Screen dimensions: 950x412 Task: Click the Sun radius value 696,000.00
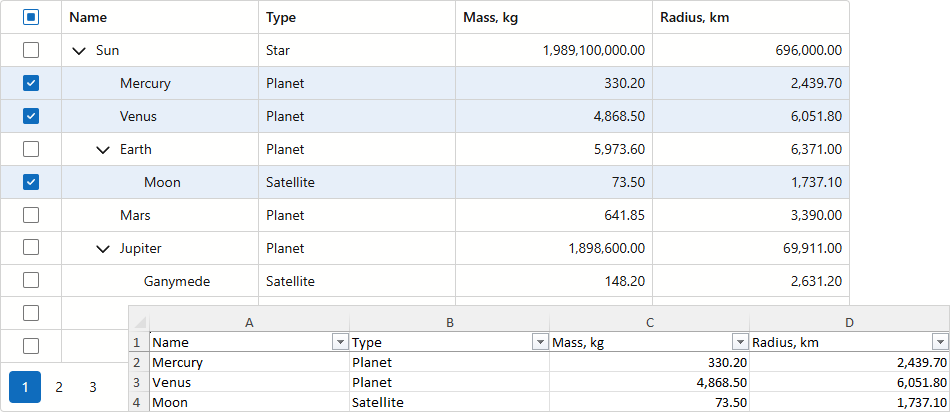click(x=808, y=50)
